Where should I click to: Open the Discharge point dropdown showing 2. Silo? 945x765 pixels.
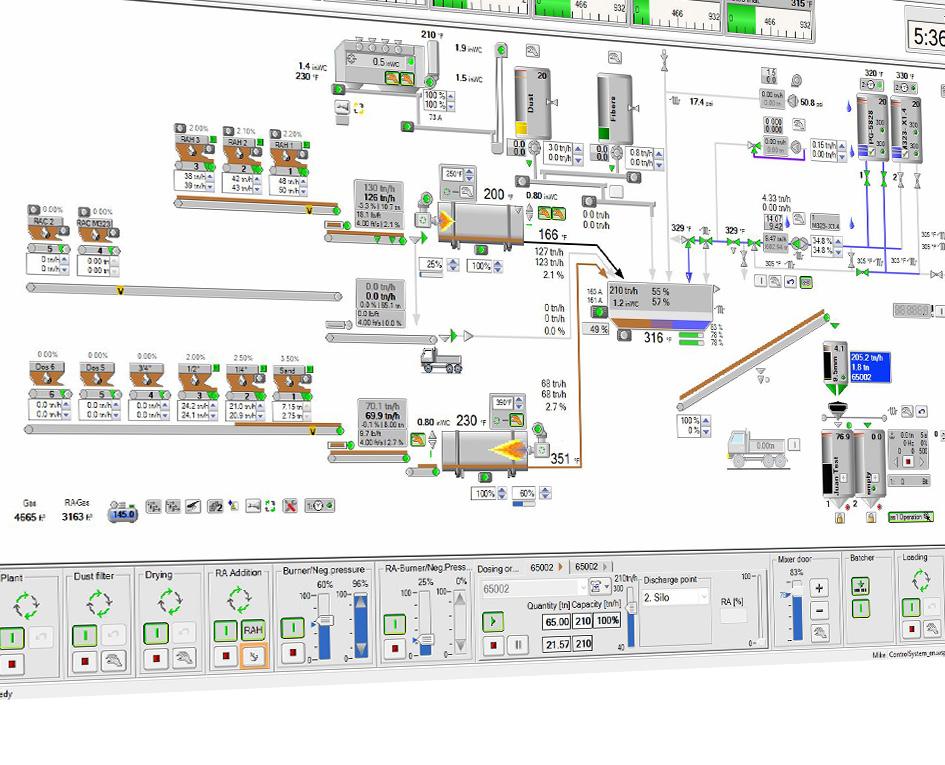tap(675, 597)
